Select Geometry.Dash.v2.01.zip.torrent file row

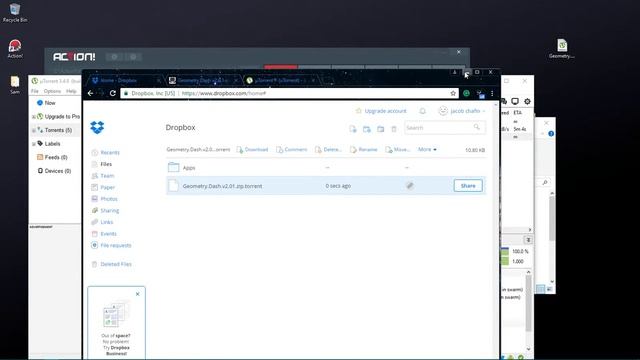point(326,186)
